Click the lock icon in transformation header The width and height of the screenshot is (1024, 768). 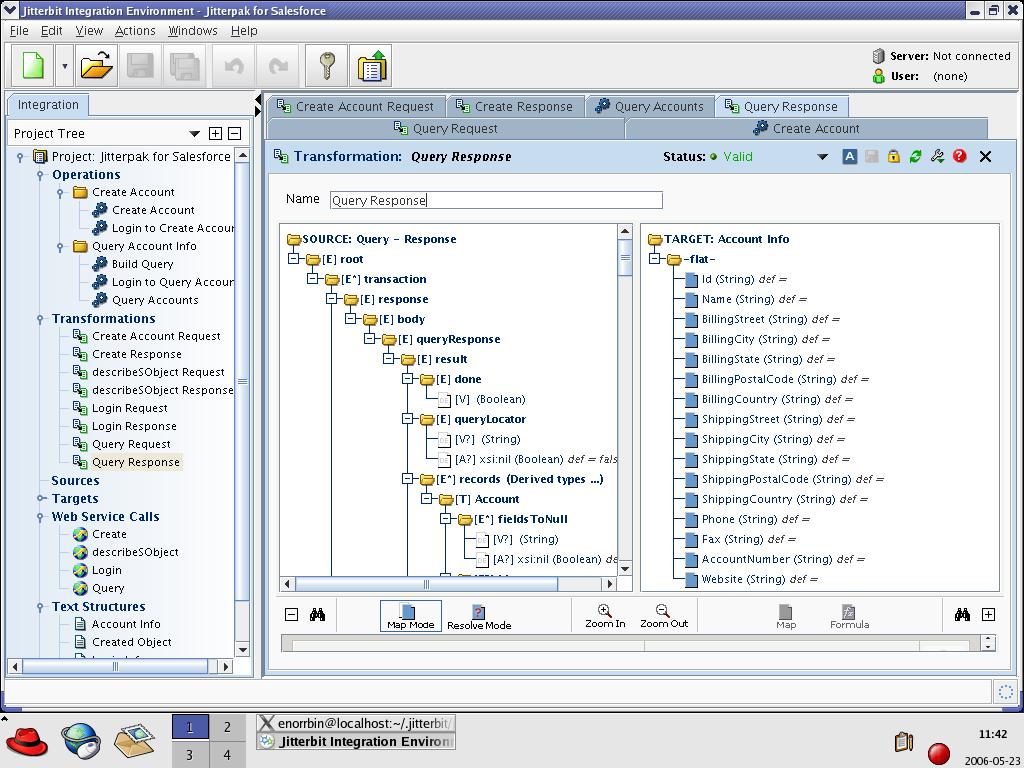893,156
